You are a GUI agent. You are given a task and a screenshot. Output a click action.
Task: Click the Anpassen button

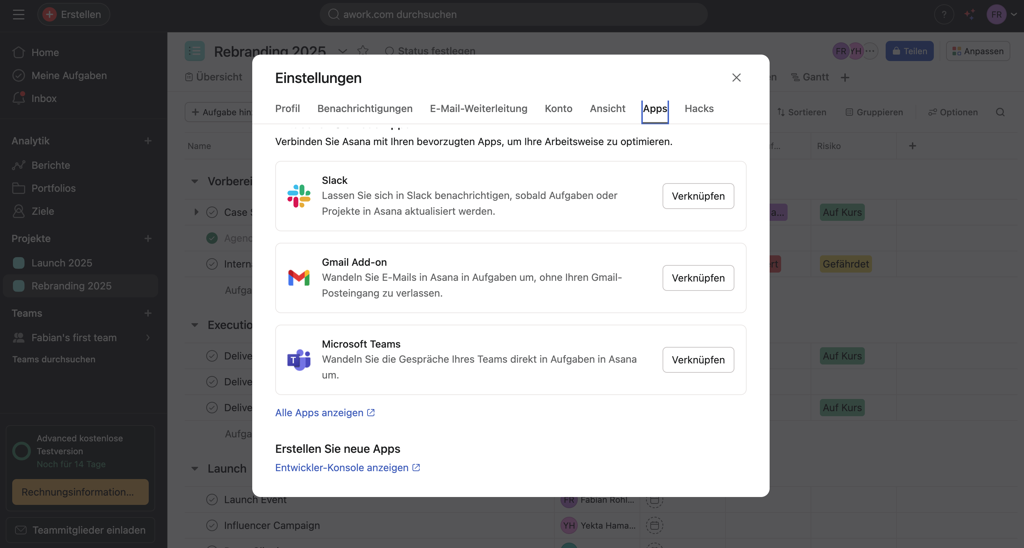coord(978,51)
